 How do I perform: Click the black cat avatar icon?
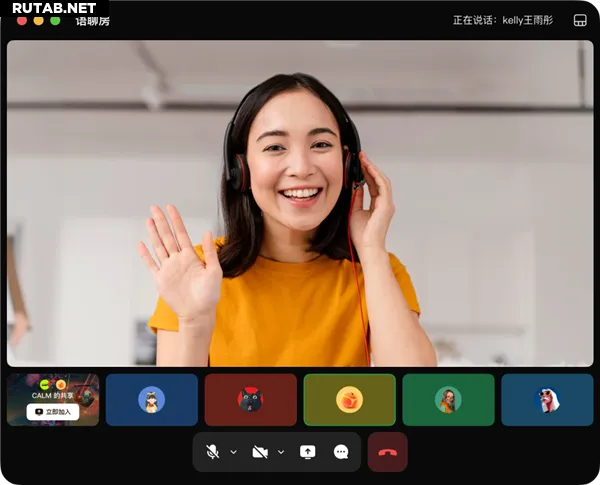250,400
